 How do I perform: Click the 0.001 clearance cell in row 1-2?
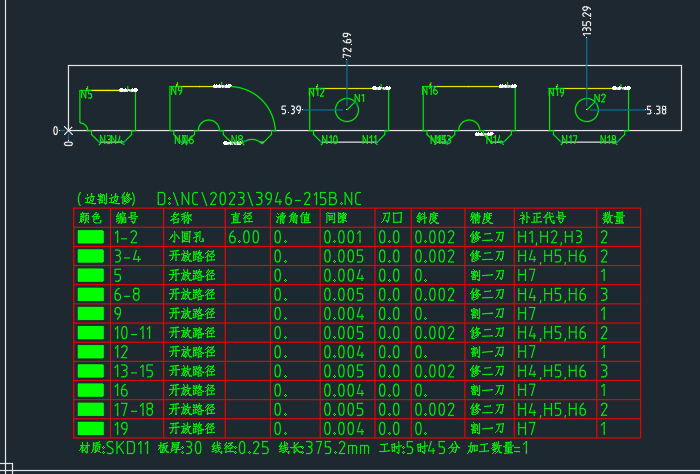(343, 237)
